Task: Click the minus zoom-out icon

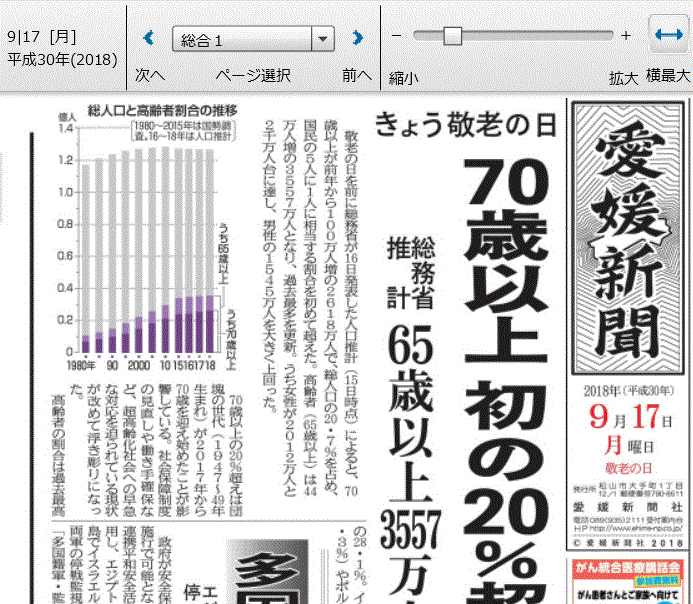Action: point(396,35)
